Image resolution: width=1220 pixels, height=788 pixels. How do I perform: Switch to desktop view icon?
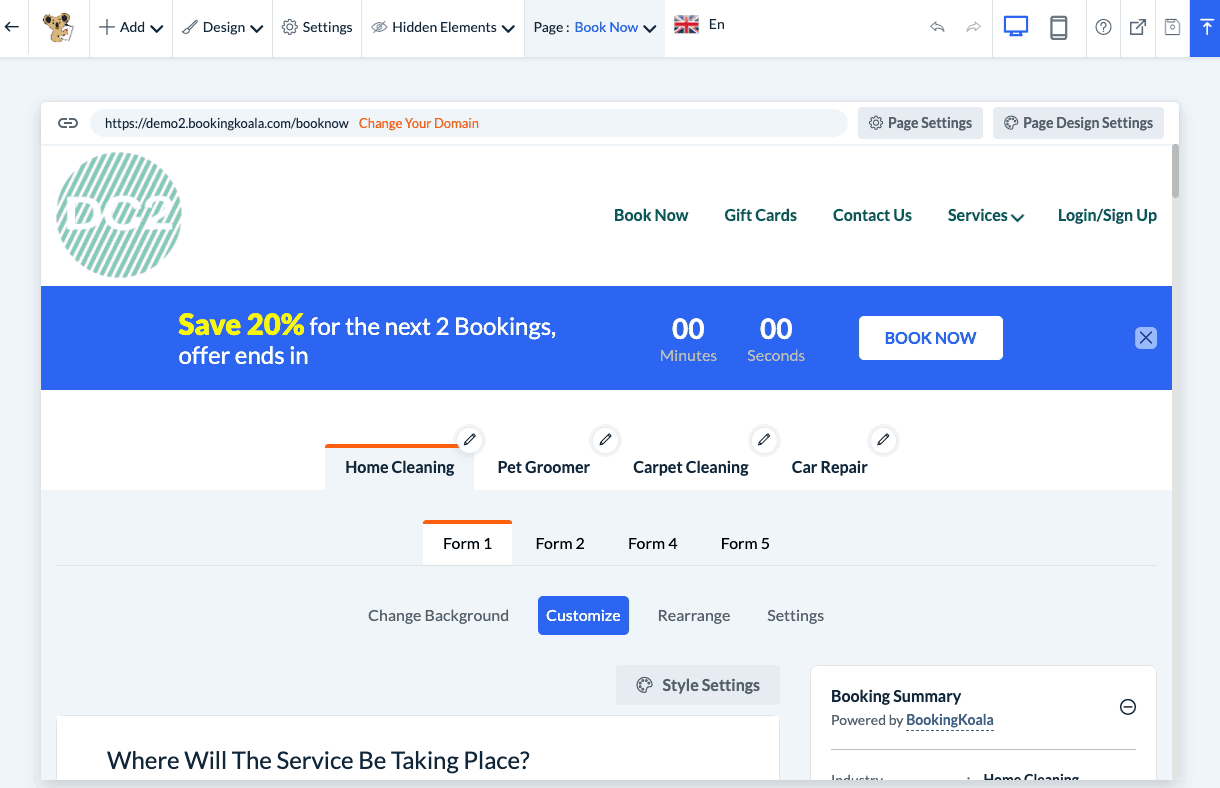(x=1016, y=28)
